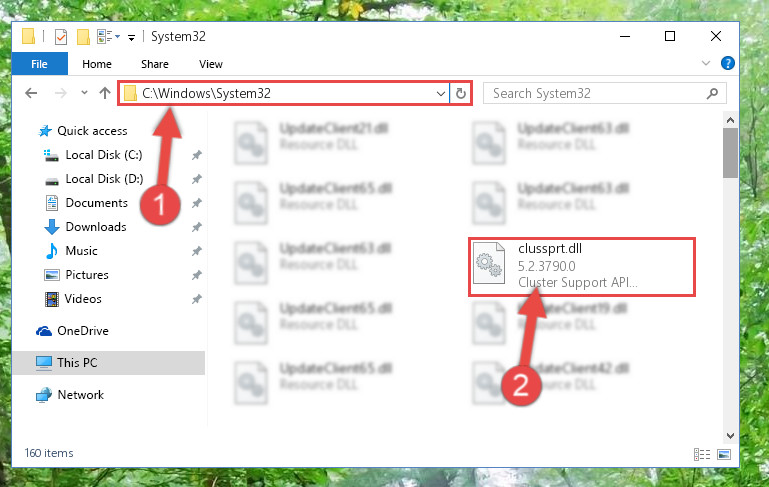Expand the address bar history dropdown
This screenshot has height=487, width=769.
tap(440, 94)
